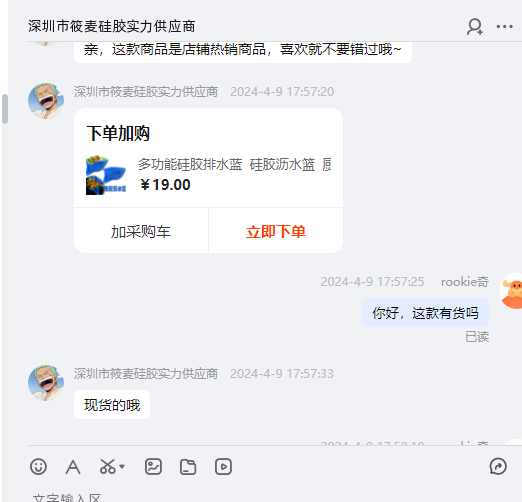Open the quick reply chat icon

498,466
